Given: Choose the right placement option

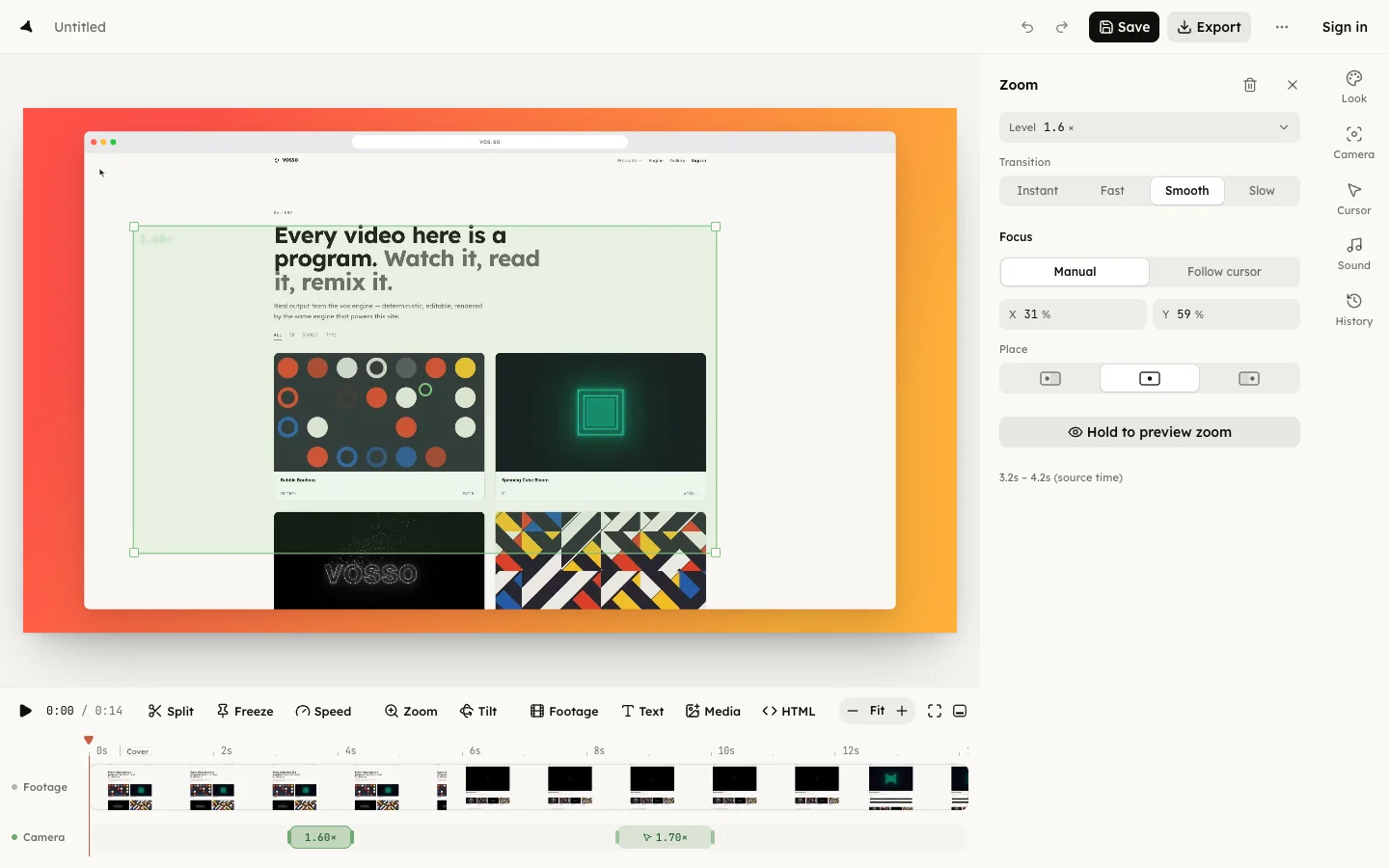Looking at the screenshot, I should [x=1249, y=378].
